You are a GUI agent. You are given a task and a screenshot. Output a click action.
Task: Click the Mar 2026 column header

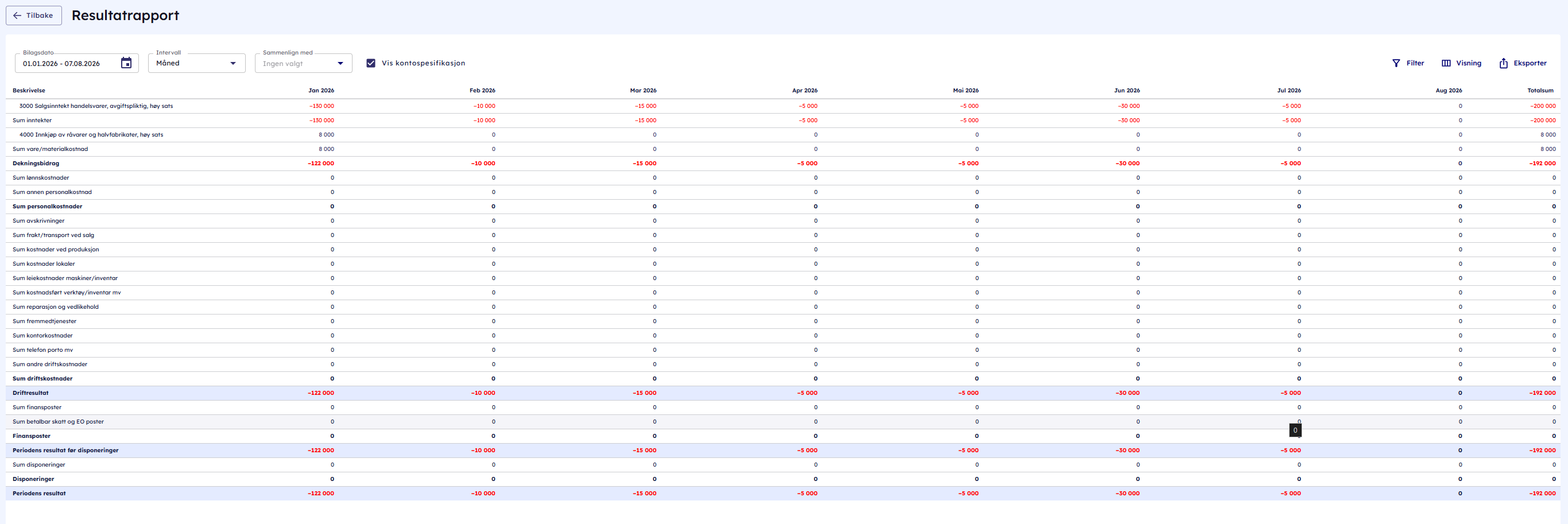[643, 91]
